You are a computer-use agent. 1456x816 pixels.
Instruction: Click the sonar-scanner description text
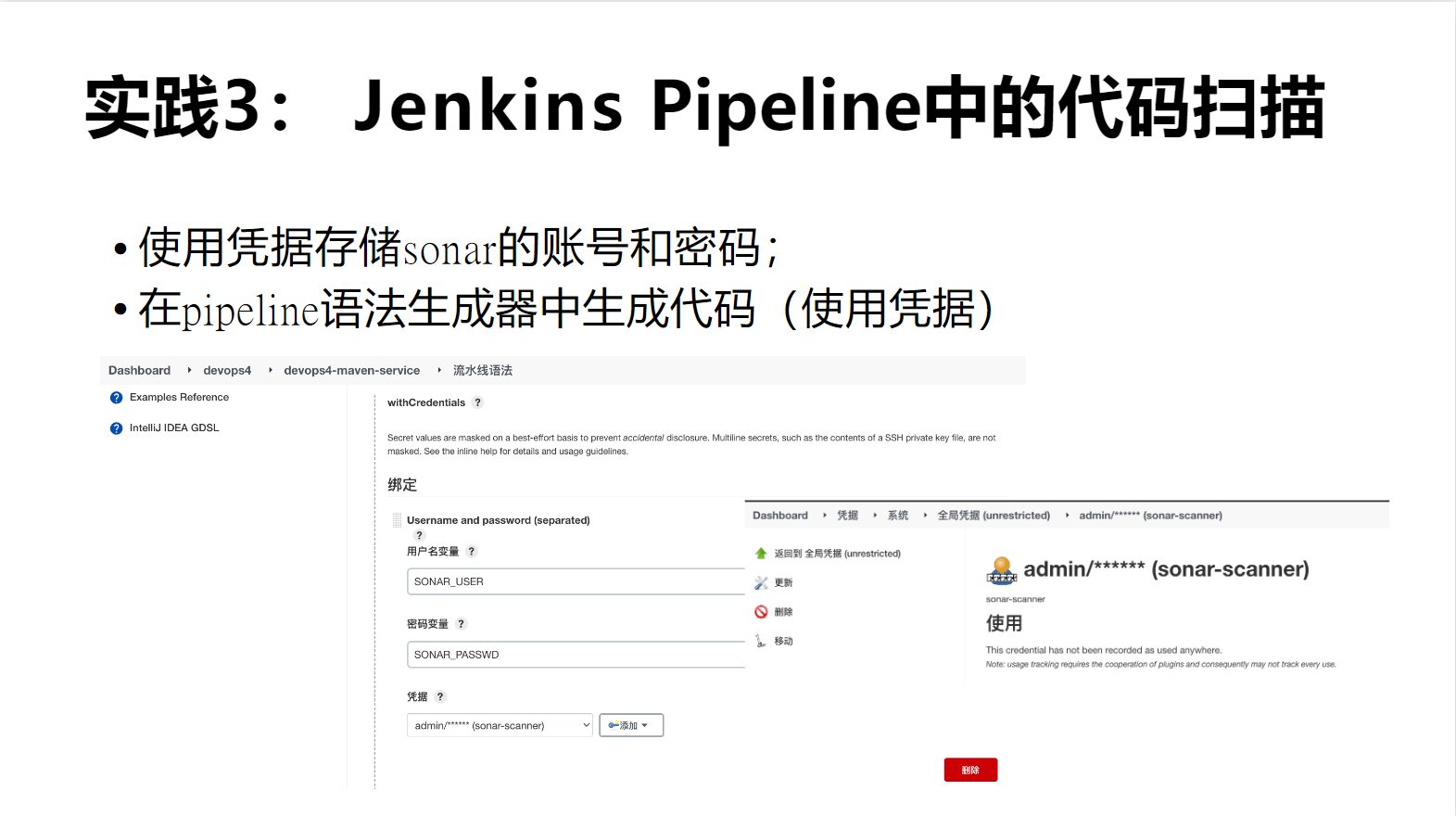tap(1015, 600)
